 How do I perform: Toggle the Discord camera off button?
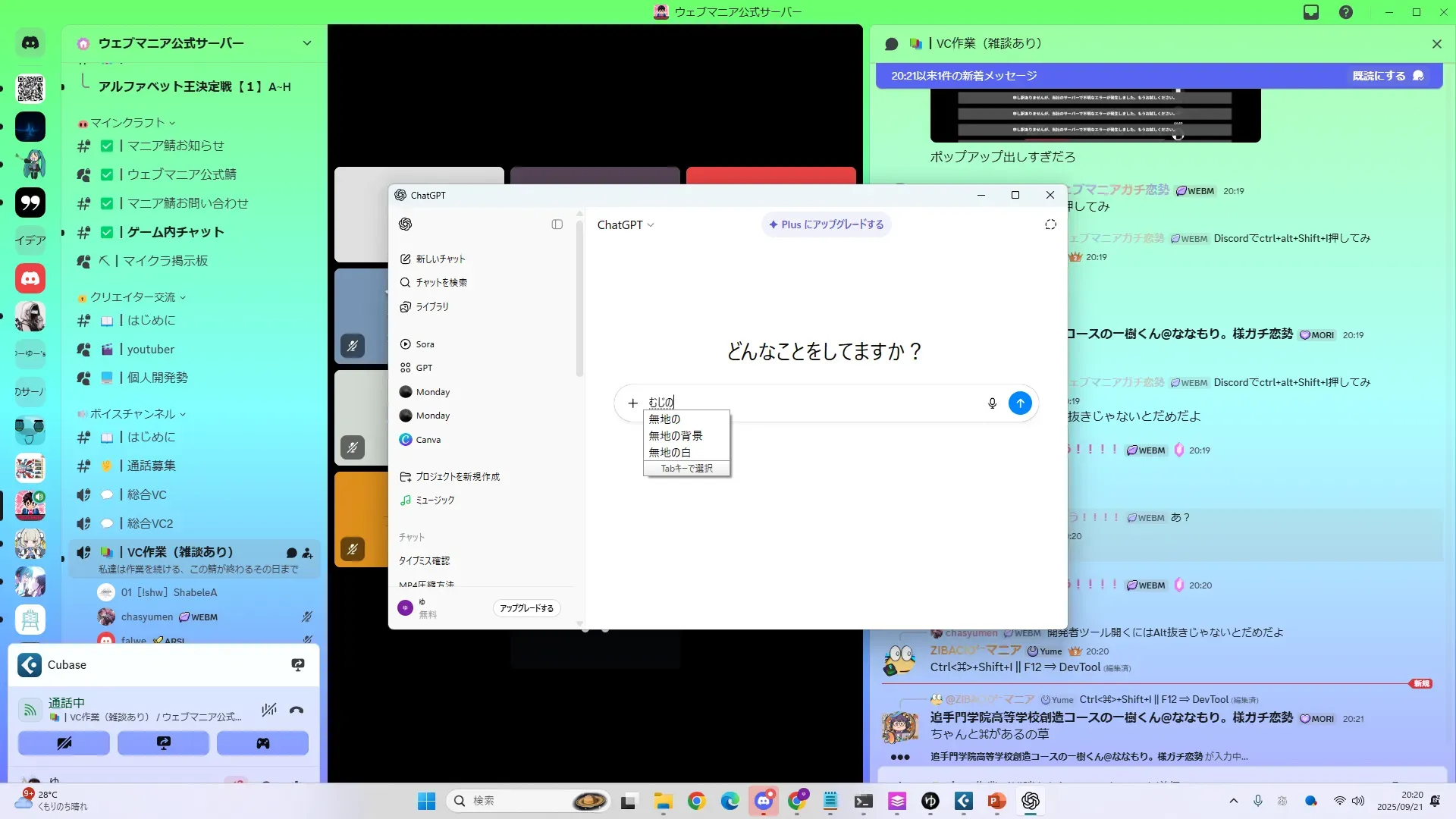(64, 743)
